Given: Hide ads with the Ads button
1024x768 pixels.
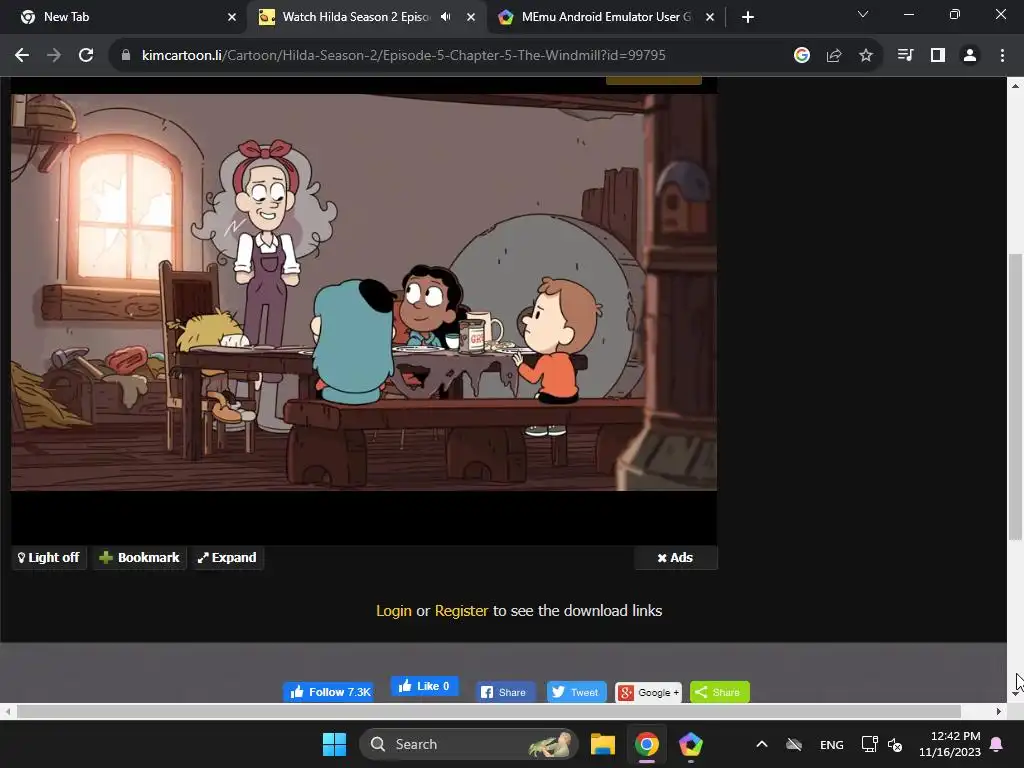Looking at the screenshot, I should point(675,558).
